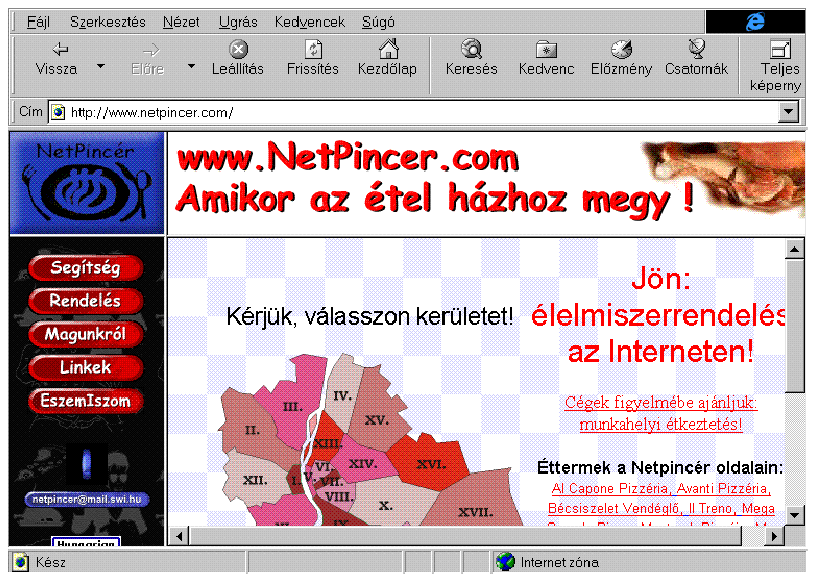The height and width of the screenshot is (582, 816).
Task: Open the Magunkról page
Action: pos(85,334)
